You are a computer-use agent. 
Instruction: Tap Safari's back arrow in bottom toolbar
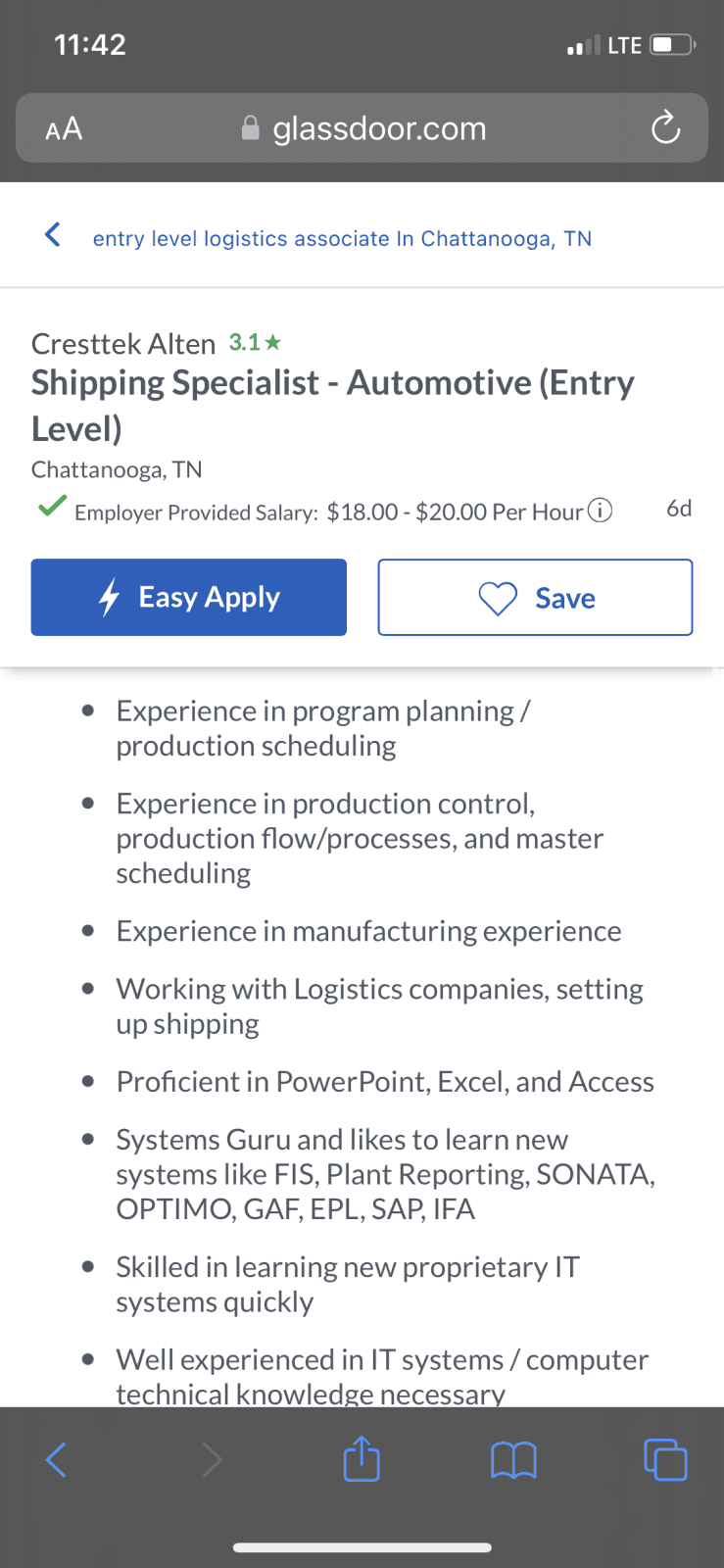tap(57, 1459)
